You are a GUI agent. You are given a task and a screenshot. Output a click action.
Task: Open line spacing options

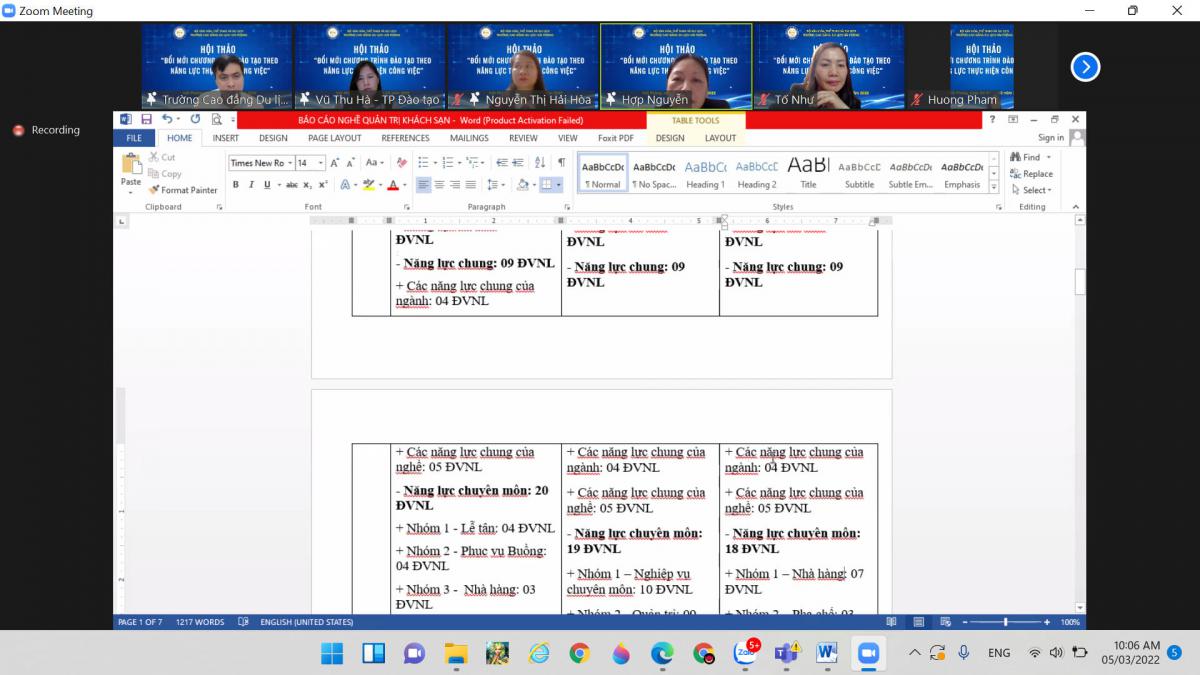pos(495,185)
